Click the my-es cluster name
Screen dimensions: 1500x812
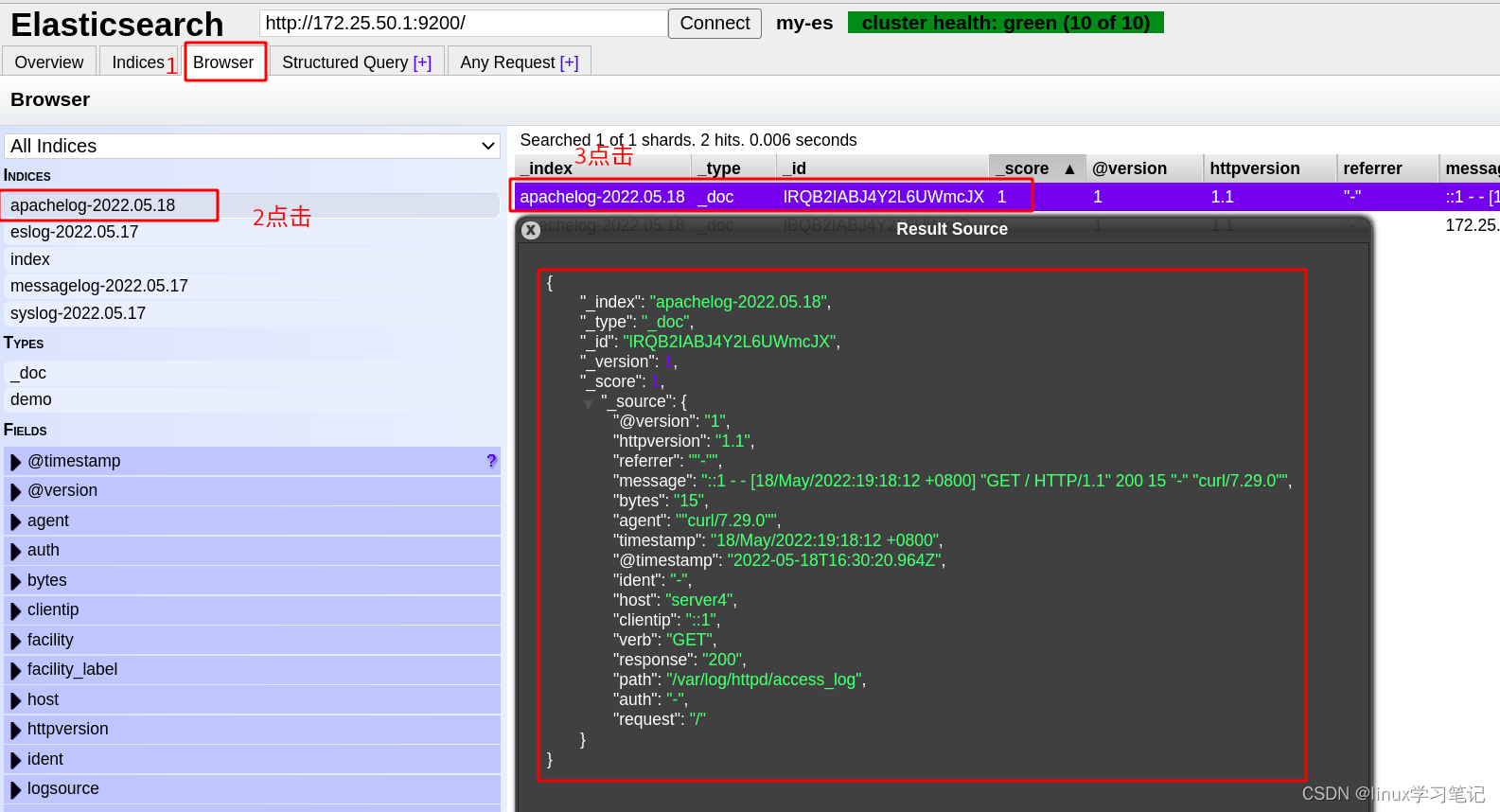804,23
